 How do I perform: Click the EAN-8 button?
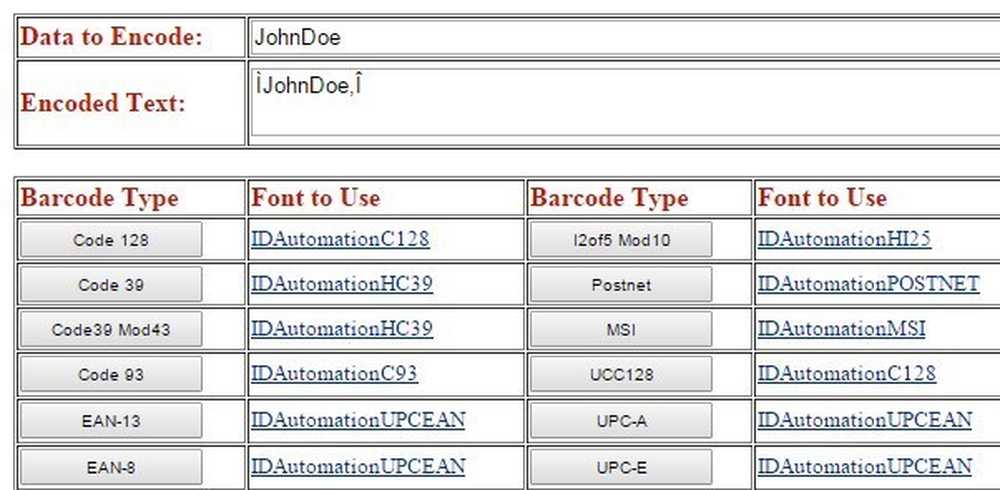(111, 468)
